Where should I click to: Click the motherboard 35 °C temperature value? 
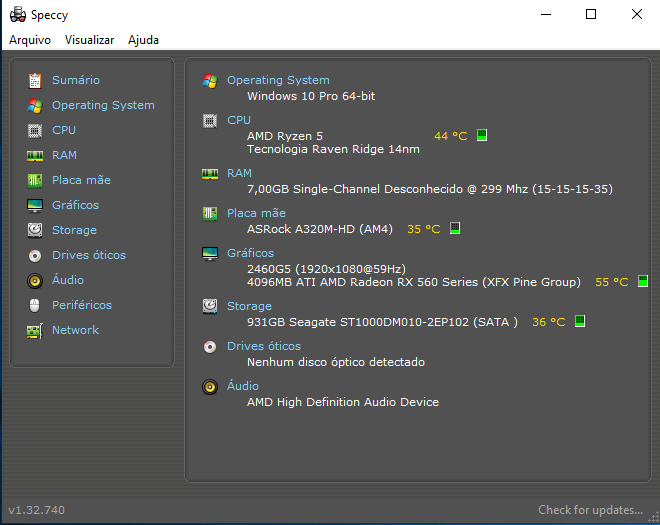[423, 229]
